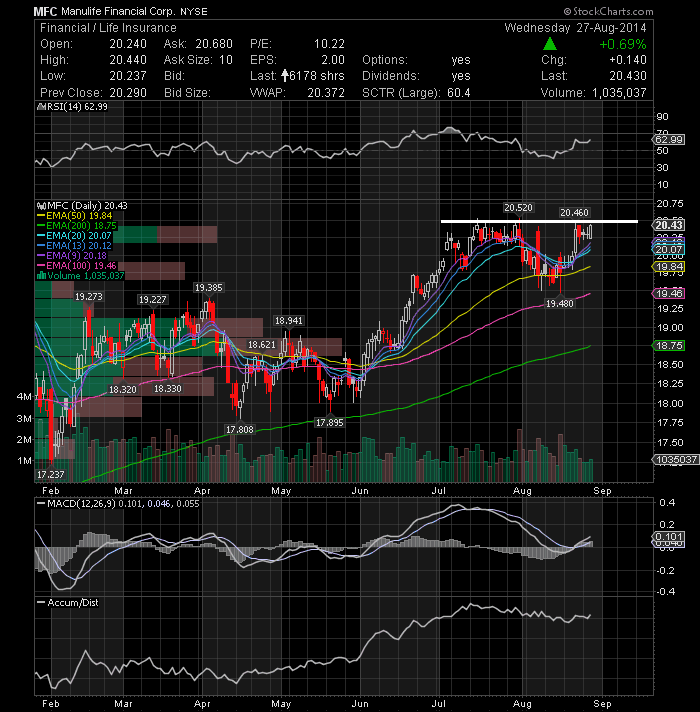Click the 19.273 price label
The image size is (700, 712).
89,297
